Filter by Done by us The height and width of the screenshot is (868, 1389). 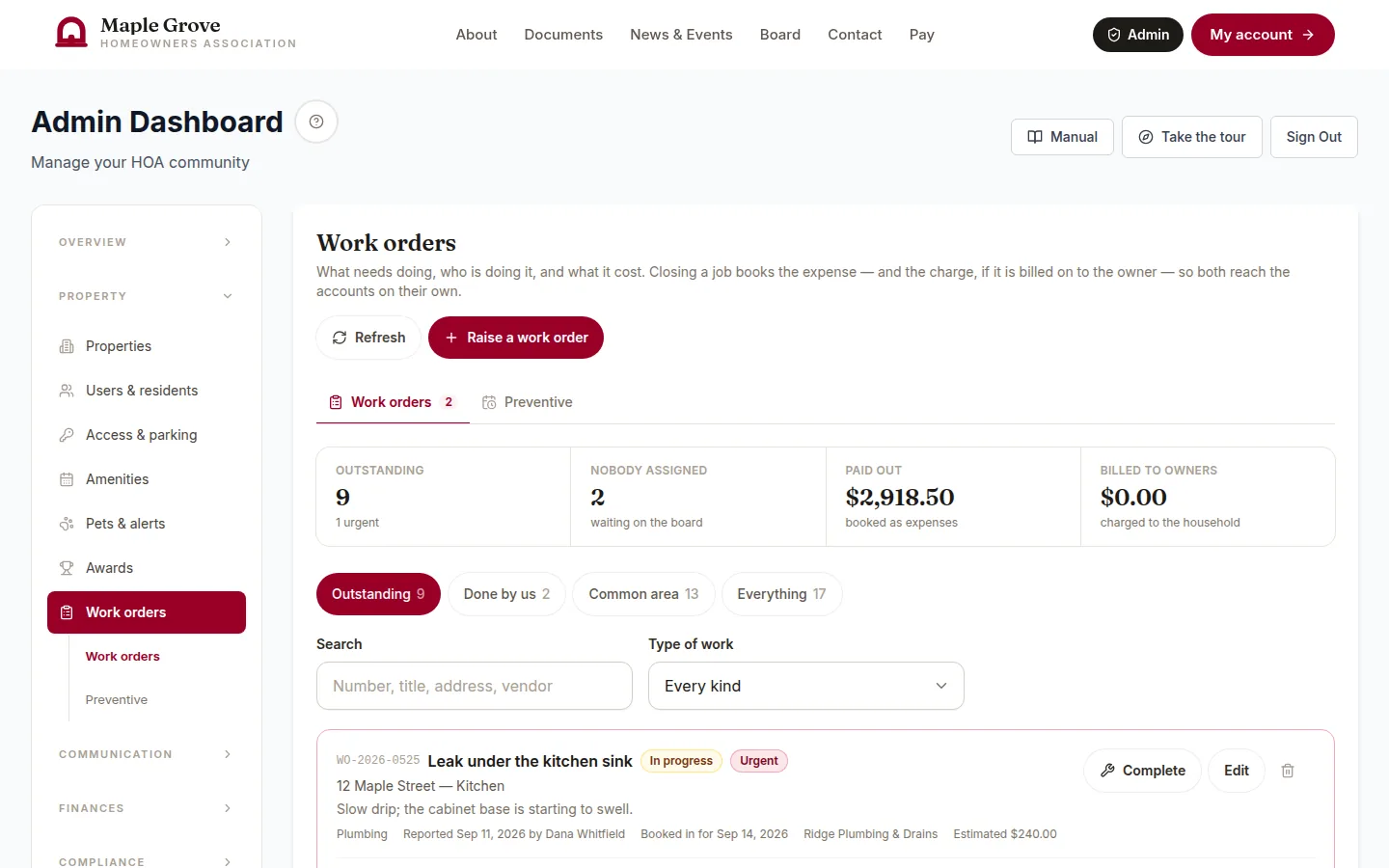pos(506,594)
